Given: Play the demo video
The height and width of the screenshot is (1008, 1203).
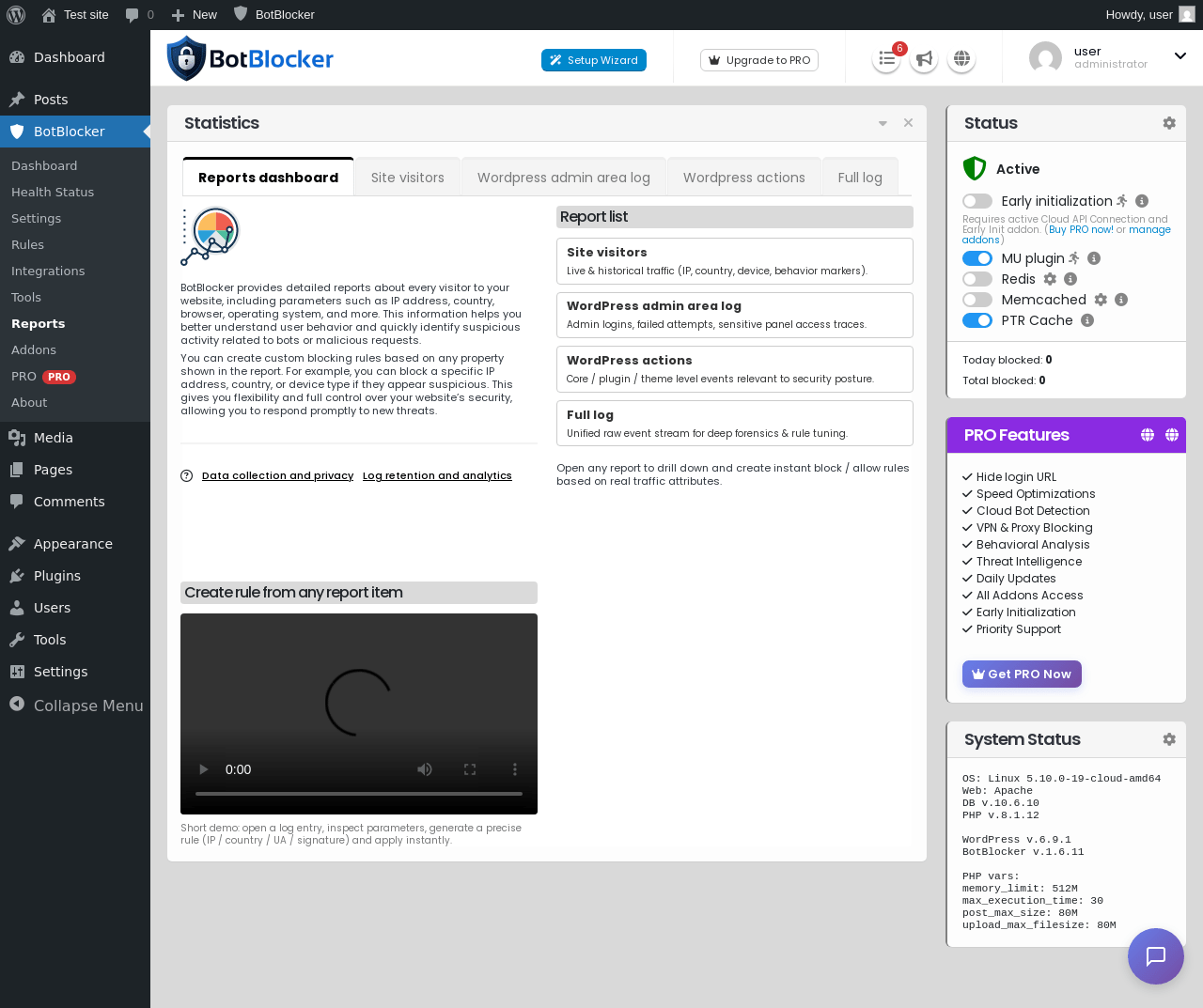Looking at the screenshot, I should [x=204, y=769].
